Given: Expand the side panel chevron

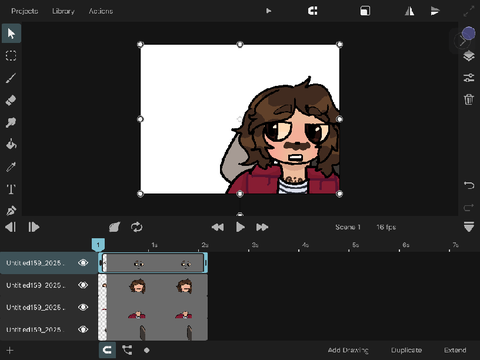Looking at the screenshot, I should tap(462, 41).
